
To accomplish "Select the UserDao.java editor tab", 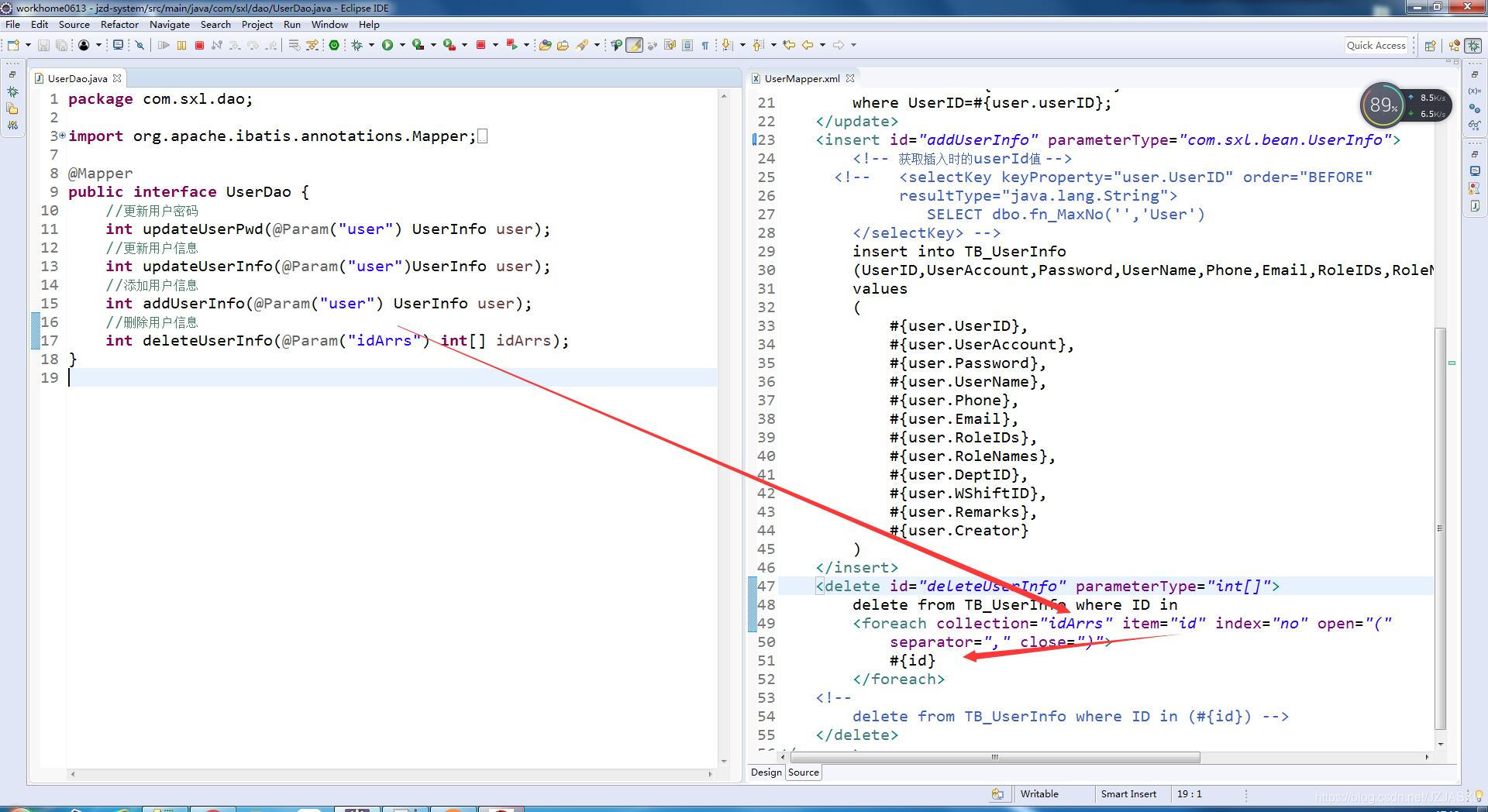I will (x=77, y=78).
